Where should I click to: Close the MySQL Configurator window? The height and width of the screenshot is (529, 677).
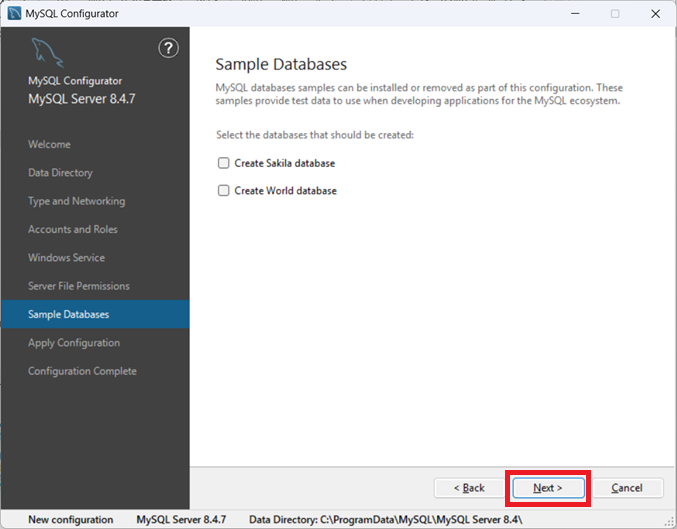(x=654, y=14)
